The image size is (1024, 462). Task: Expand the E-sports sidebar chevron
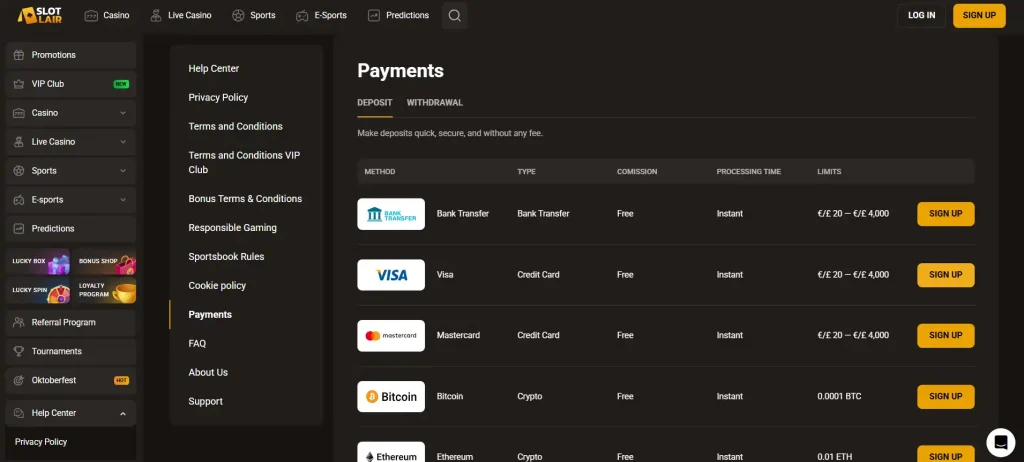tap(123, 199)
